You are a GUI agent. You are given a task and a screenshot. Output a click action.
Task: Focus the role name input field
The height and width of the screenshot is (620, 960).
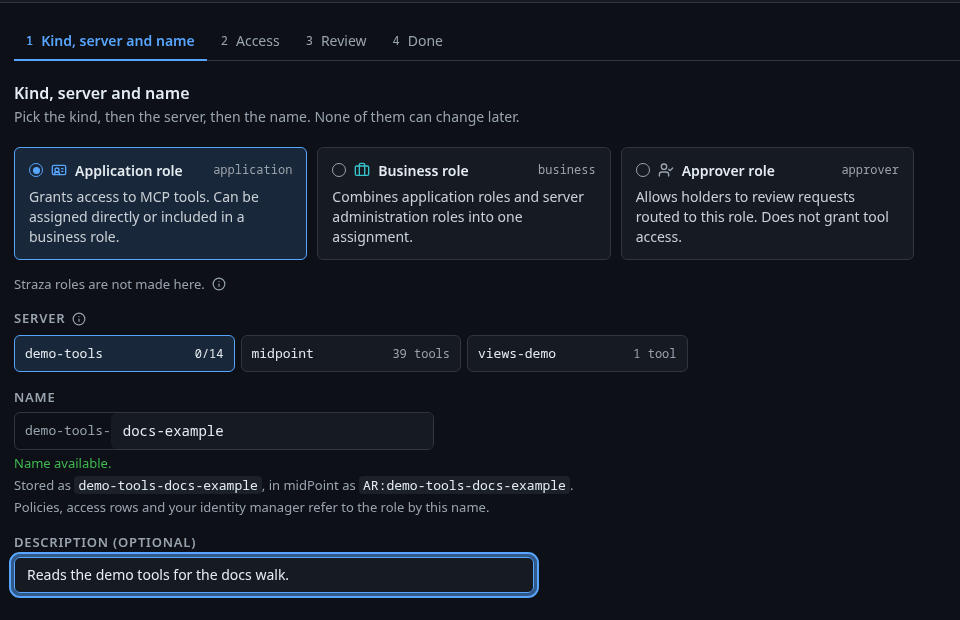click(x=272, y=431)
